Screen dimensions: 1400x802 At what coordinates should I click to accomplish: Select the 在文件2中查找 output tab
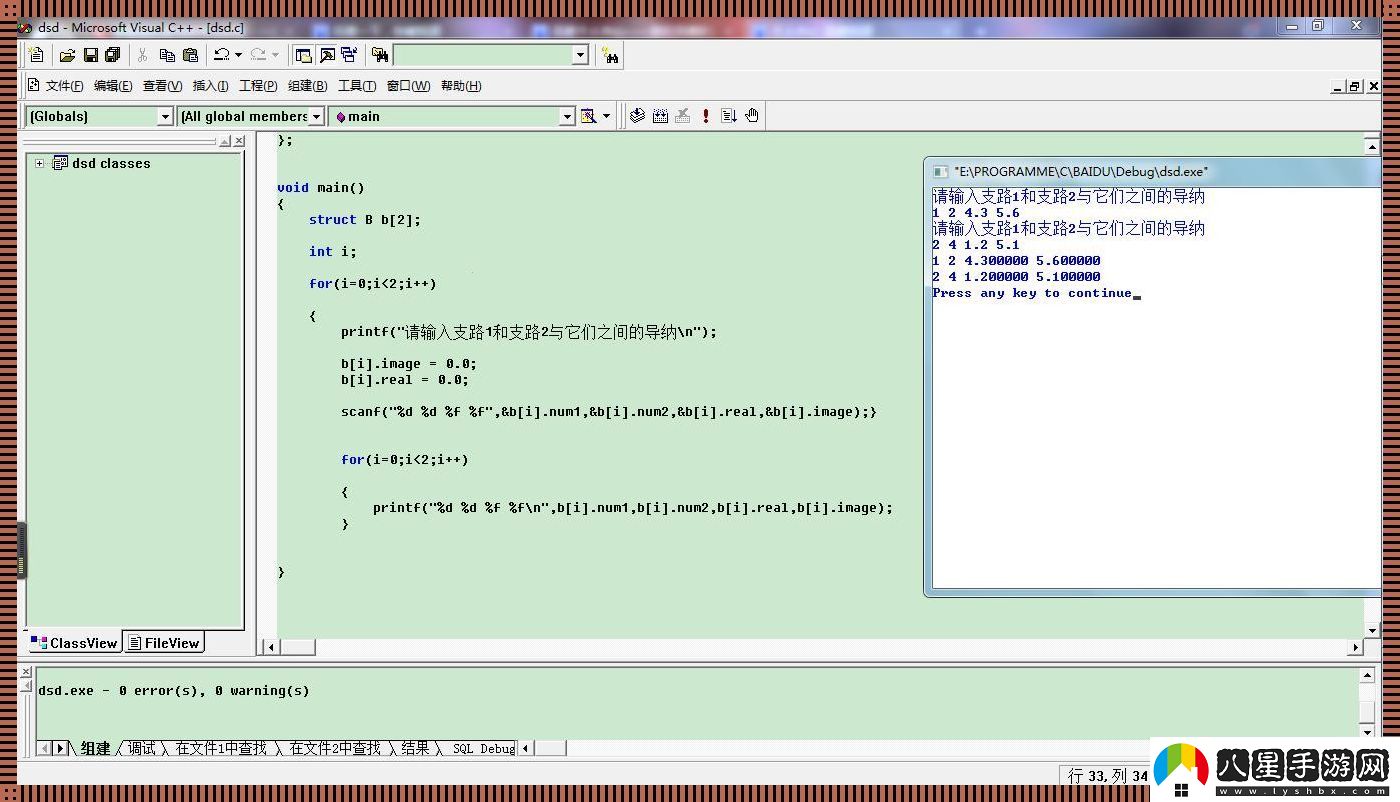point(335,748)
